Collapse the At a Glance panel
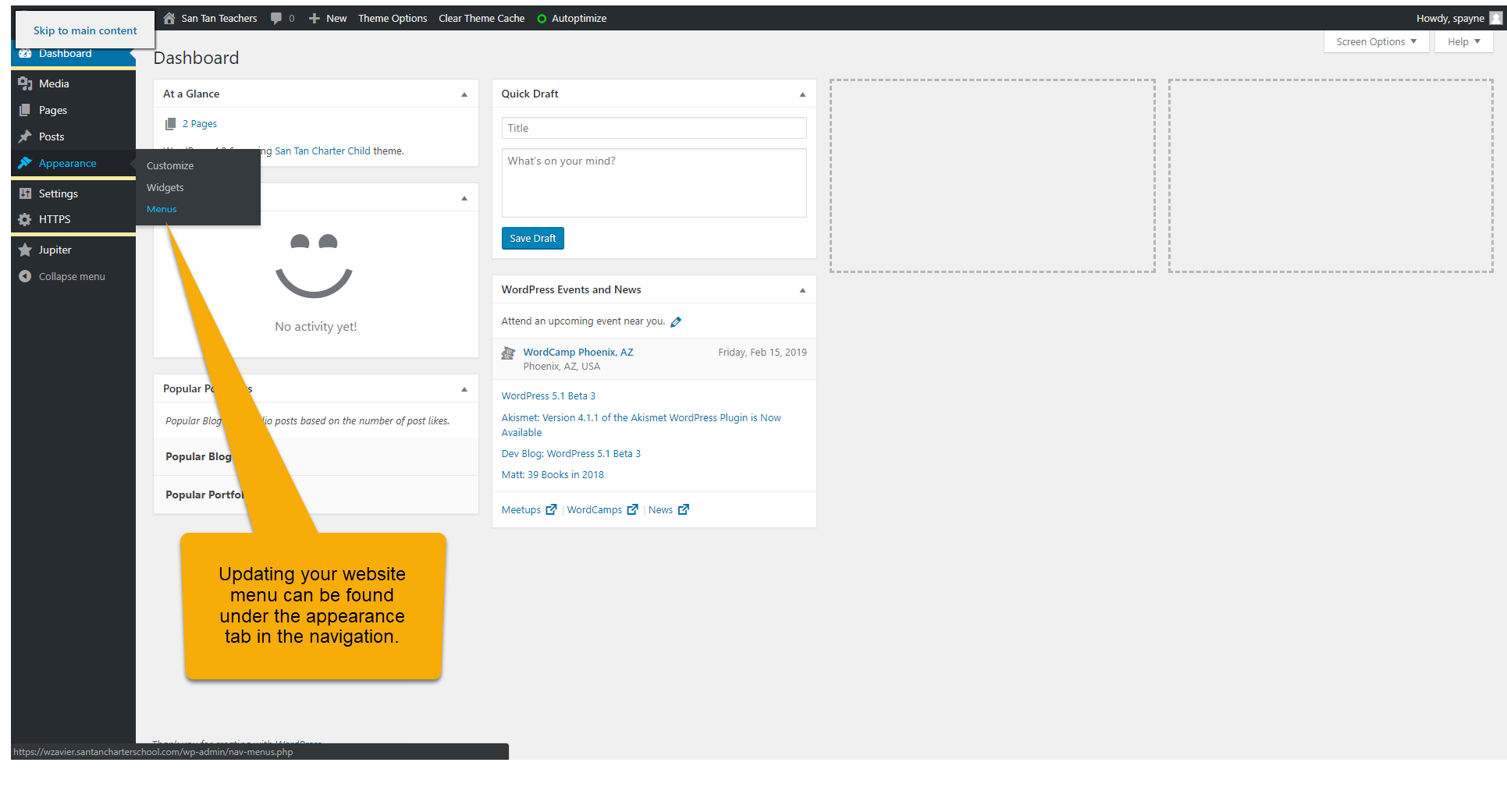Viewport: 1507px width, 812px height. (464, 94)
